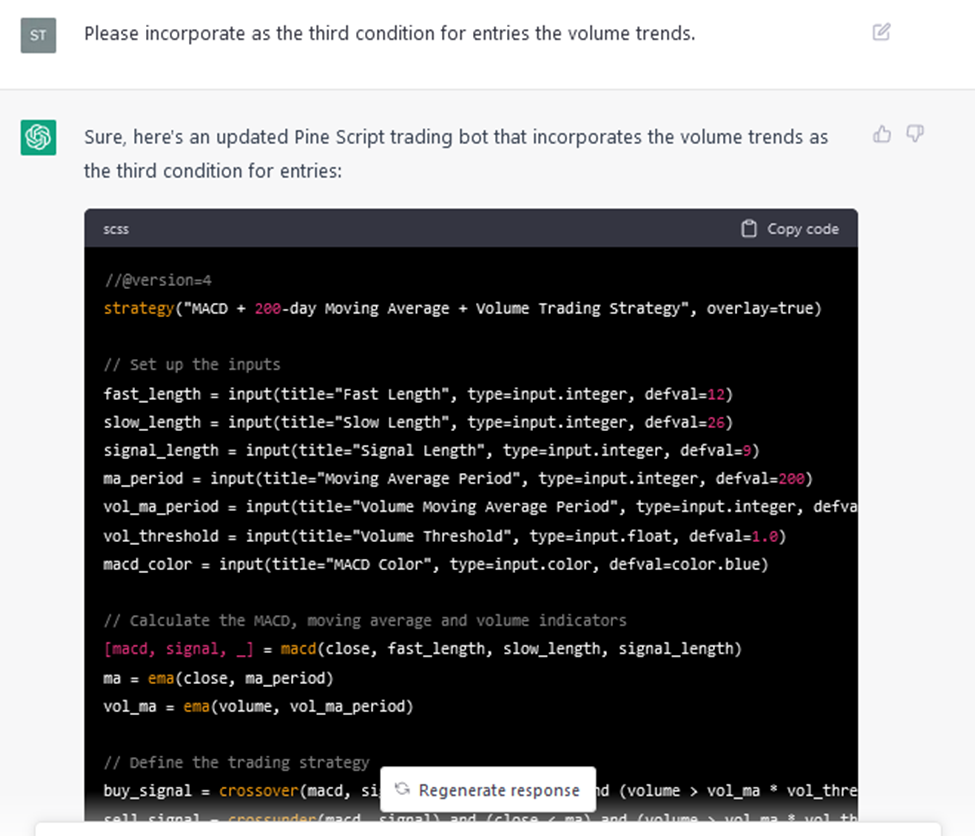Viewport: 975px width, 836px height.
Task: Click the ChatGPT logo avatar
Action: click(39, 137)
